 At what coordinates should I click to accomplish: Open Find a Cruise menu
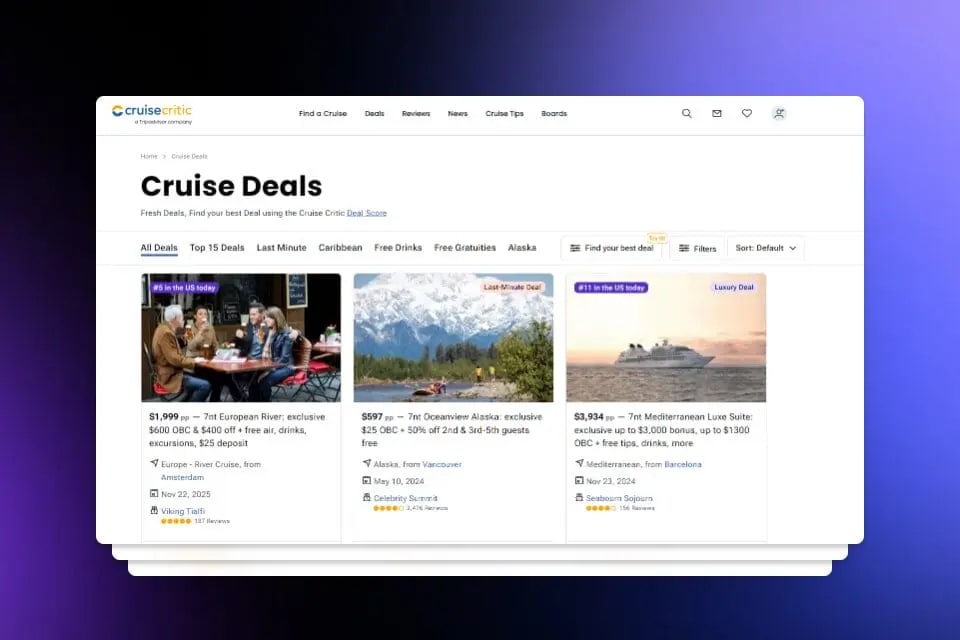pyautogui.click(x=323, y=113)
